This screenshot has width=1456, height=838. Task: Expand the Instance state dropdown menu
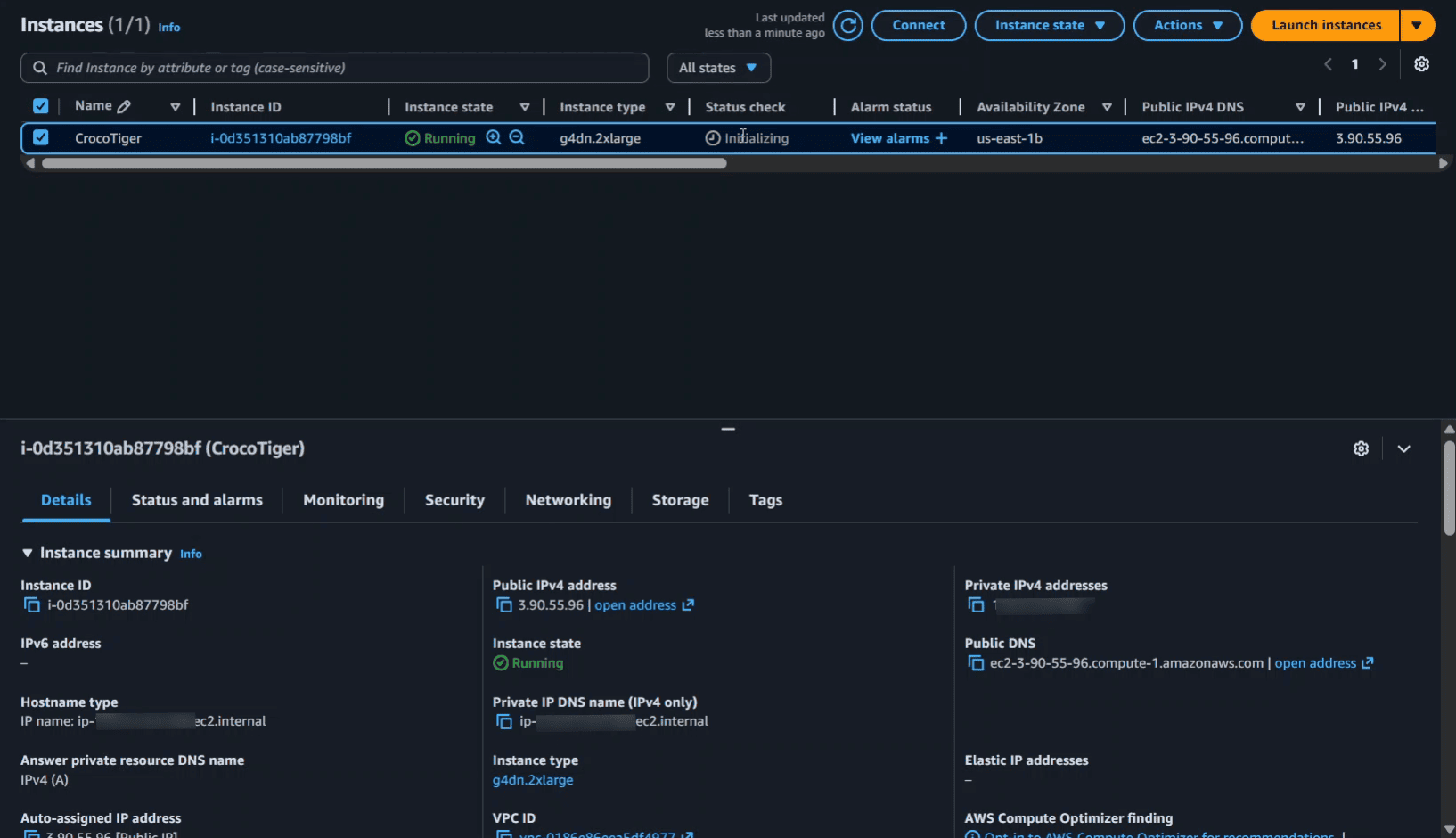[x=1049, y=26]
